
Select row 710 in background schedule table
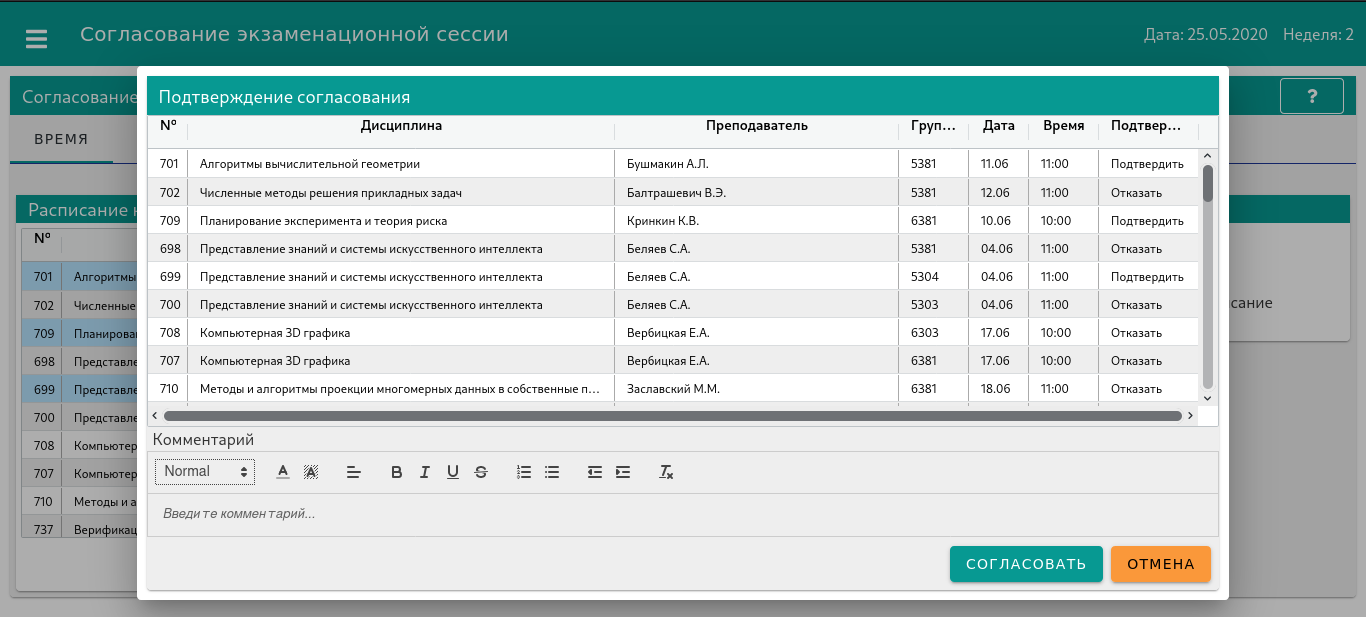point(79,501)
